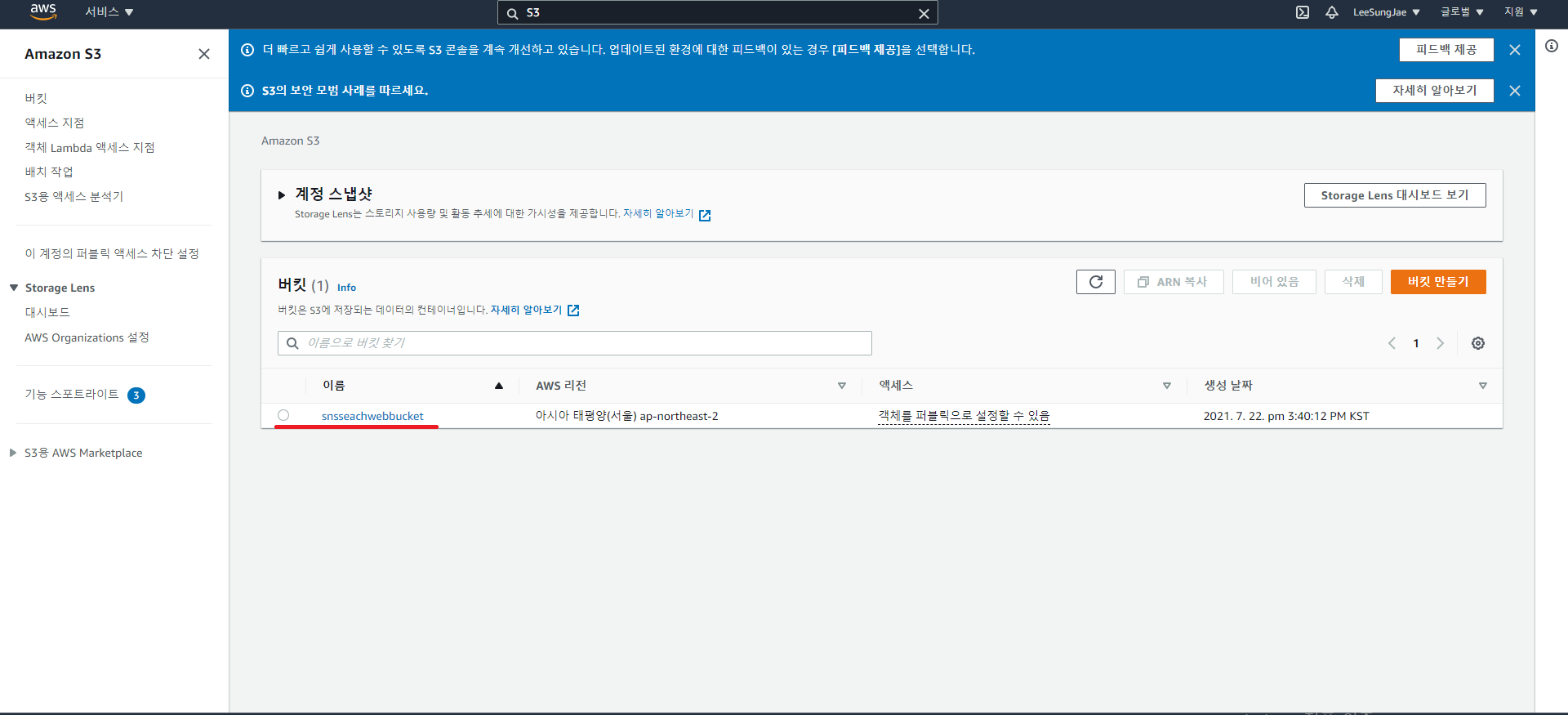This screenshot has height=715, width=1568.
Task: Click the Info link beside 버킷 (1)
Action: (x=346, y=288)
